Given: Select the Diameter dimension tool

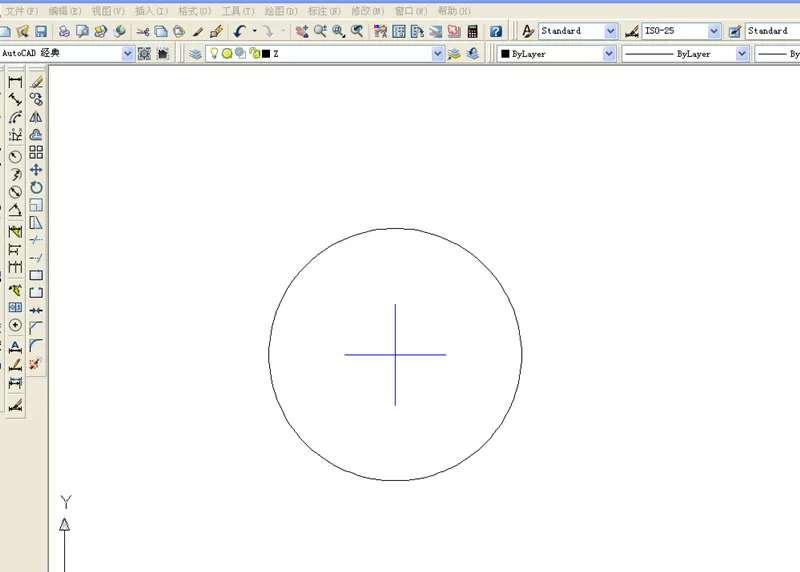Looking at the screenshot, I should pos(15,192).
